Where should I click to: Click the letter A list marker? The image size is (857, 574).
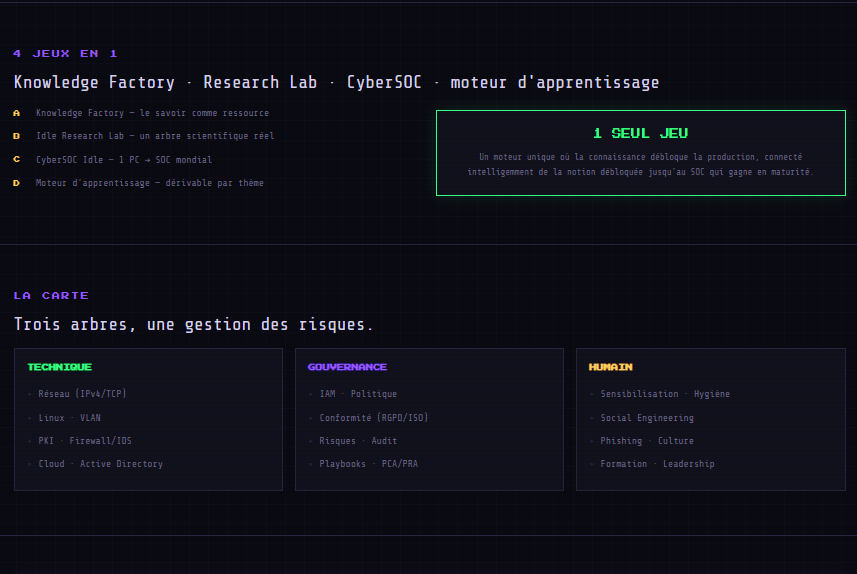click(16, 113)
